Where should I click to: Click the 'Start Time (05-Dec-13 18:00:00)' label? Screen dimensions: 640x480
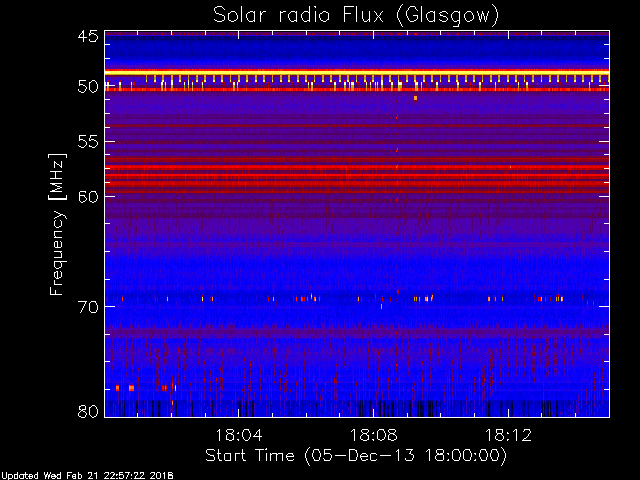[x=356, y=456]
